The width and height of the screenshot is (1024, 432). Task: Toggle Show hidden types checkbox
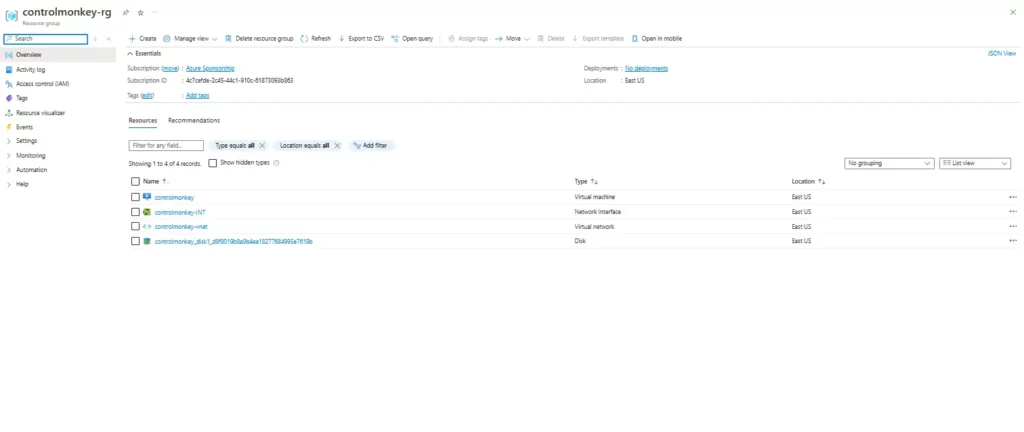[212, 163]
